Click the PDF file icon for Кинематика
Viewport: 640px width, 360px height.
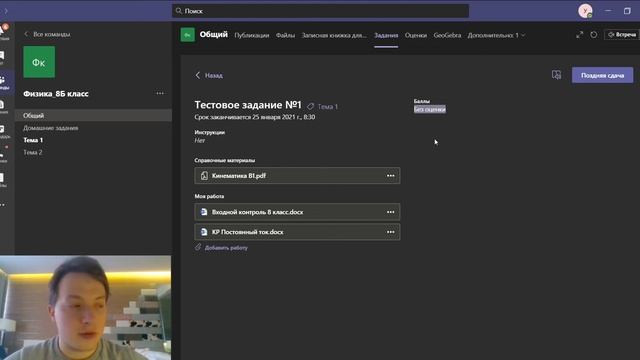click(204, 176)
